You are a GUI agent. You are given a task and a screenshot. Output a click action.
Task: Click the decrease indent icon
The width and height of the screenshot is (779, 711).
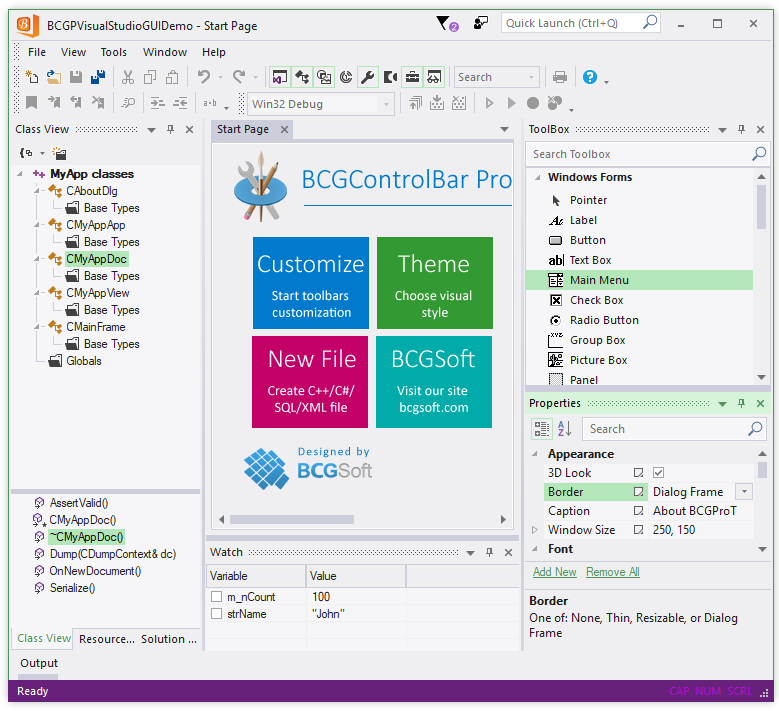click(x=180, y=103)
